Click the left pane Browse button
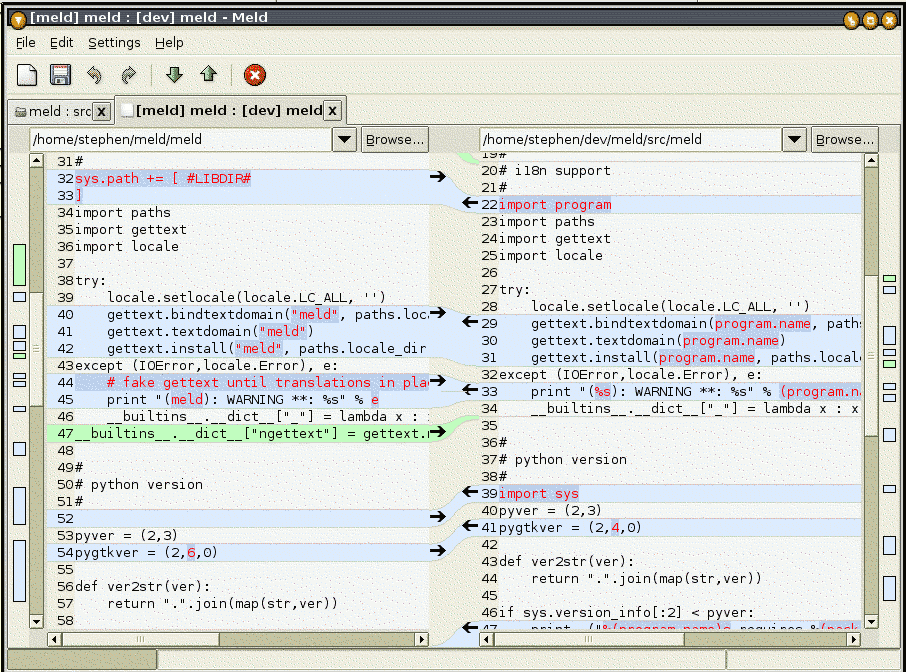Screen dimensions: 906x672 [394, 140]
